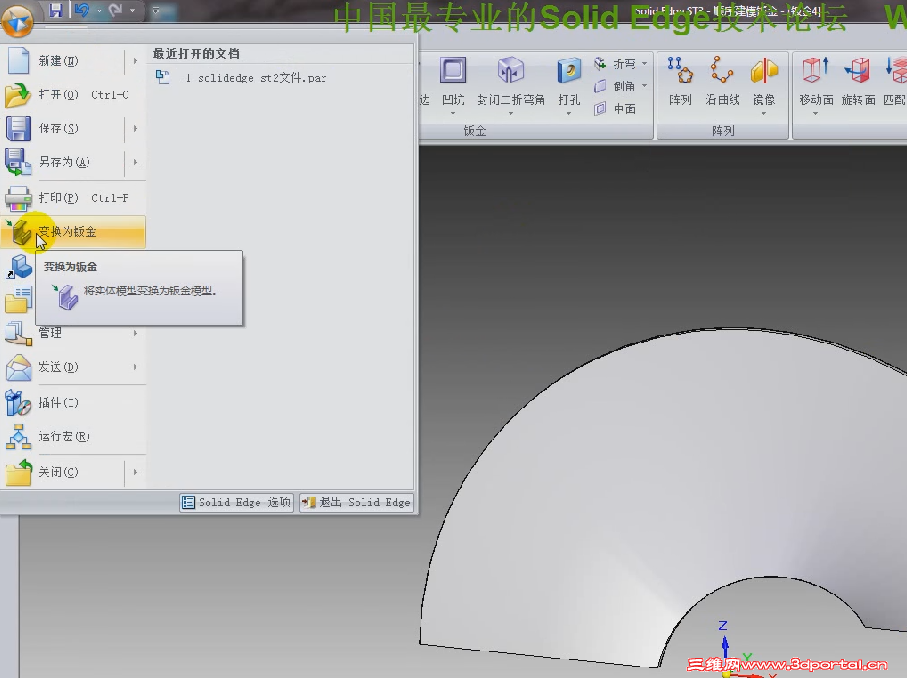
Task: Select 插件 (Add-ins) menu item
Action: pyautogui.click(x=73, y=403)
